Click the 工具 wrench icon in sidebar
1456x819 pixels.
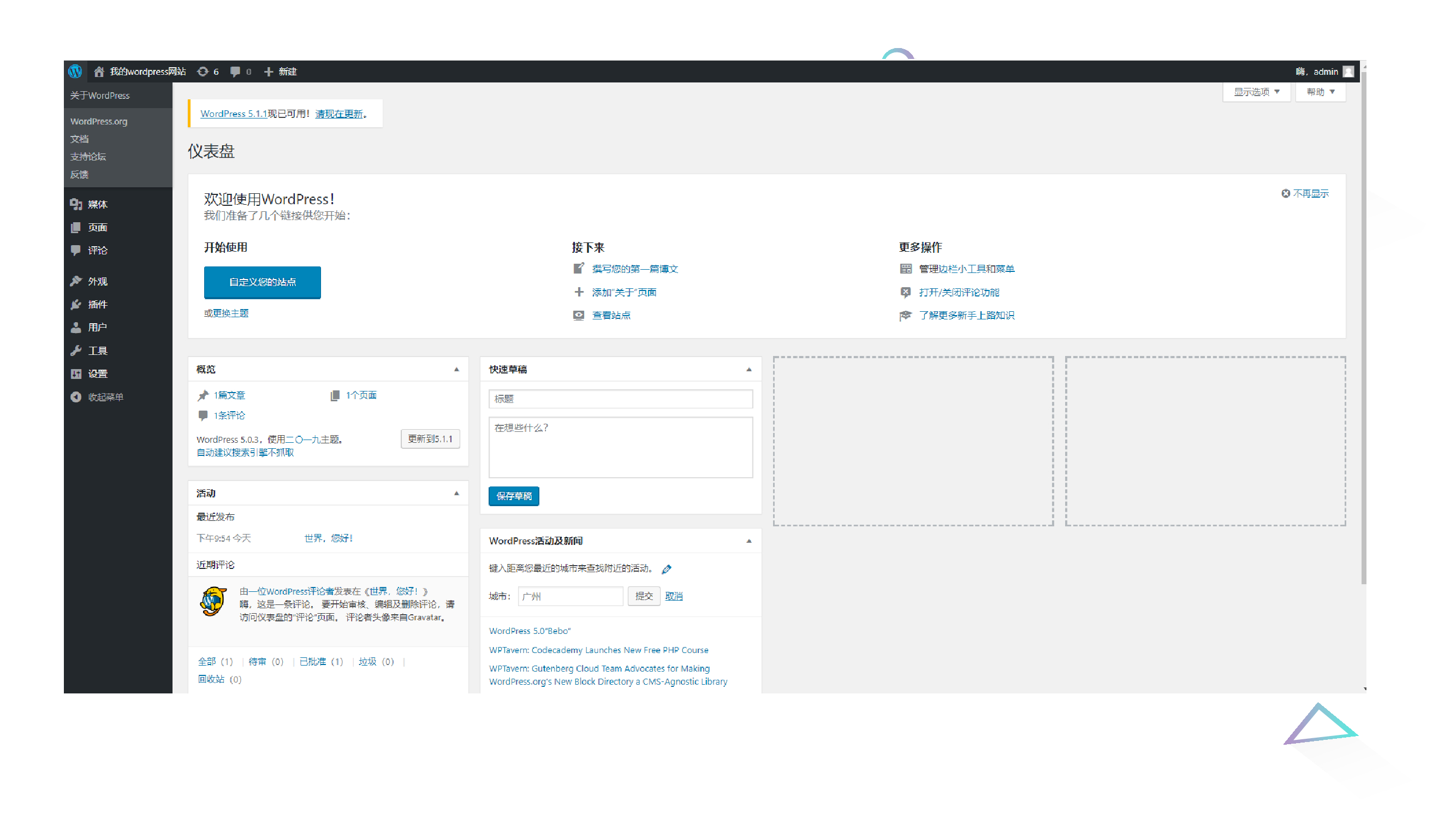pyautogui.click(x=76, y=351)
